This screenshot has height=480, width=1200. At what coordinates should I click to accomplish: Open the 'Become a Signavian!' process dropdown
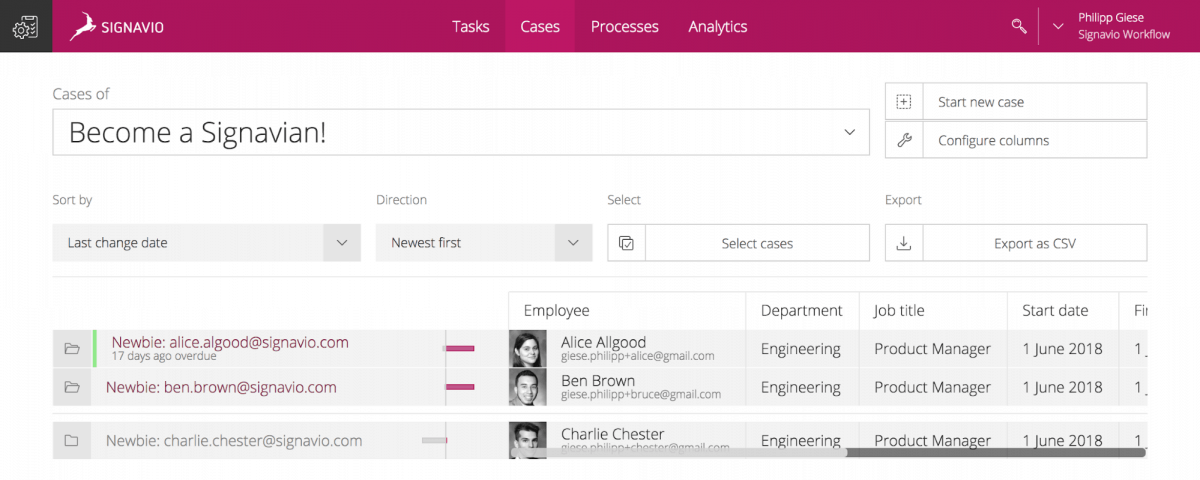(x=461, y=132)
